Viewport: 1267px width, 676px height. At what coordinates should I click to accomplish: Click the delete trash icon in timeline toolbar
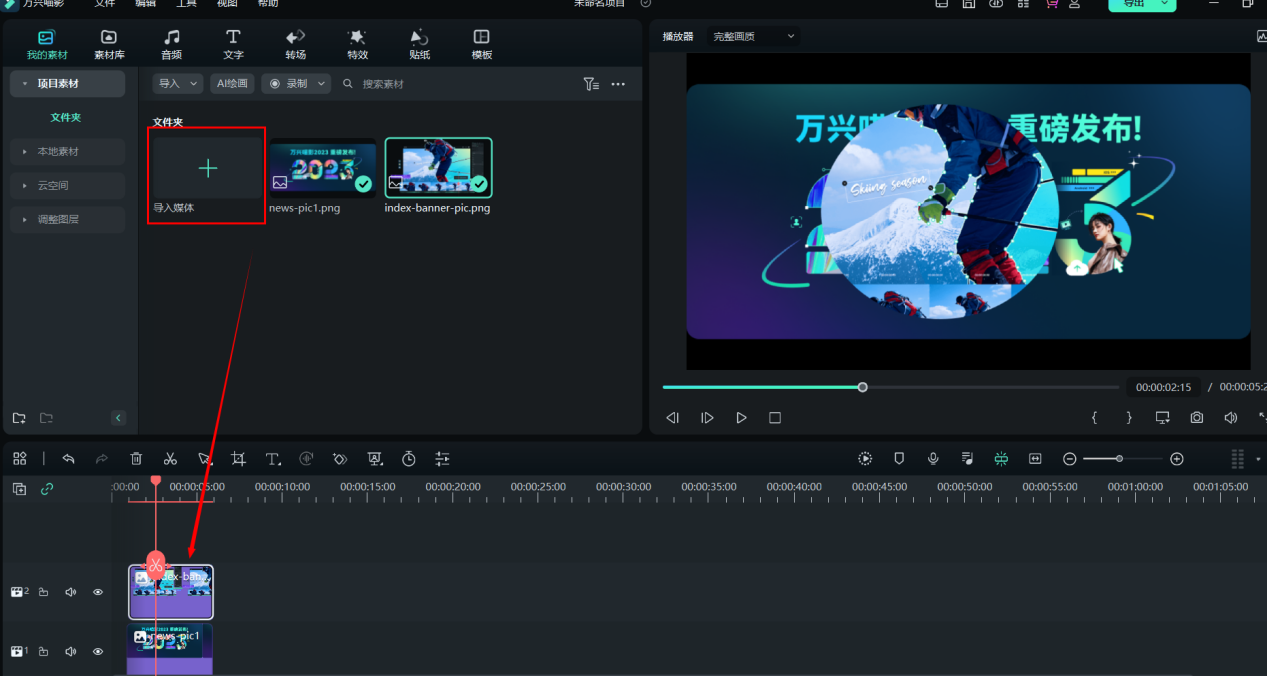[137, 459]
